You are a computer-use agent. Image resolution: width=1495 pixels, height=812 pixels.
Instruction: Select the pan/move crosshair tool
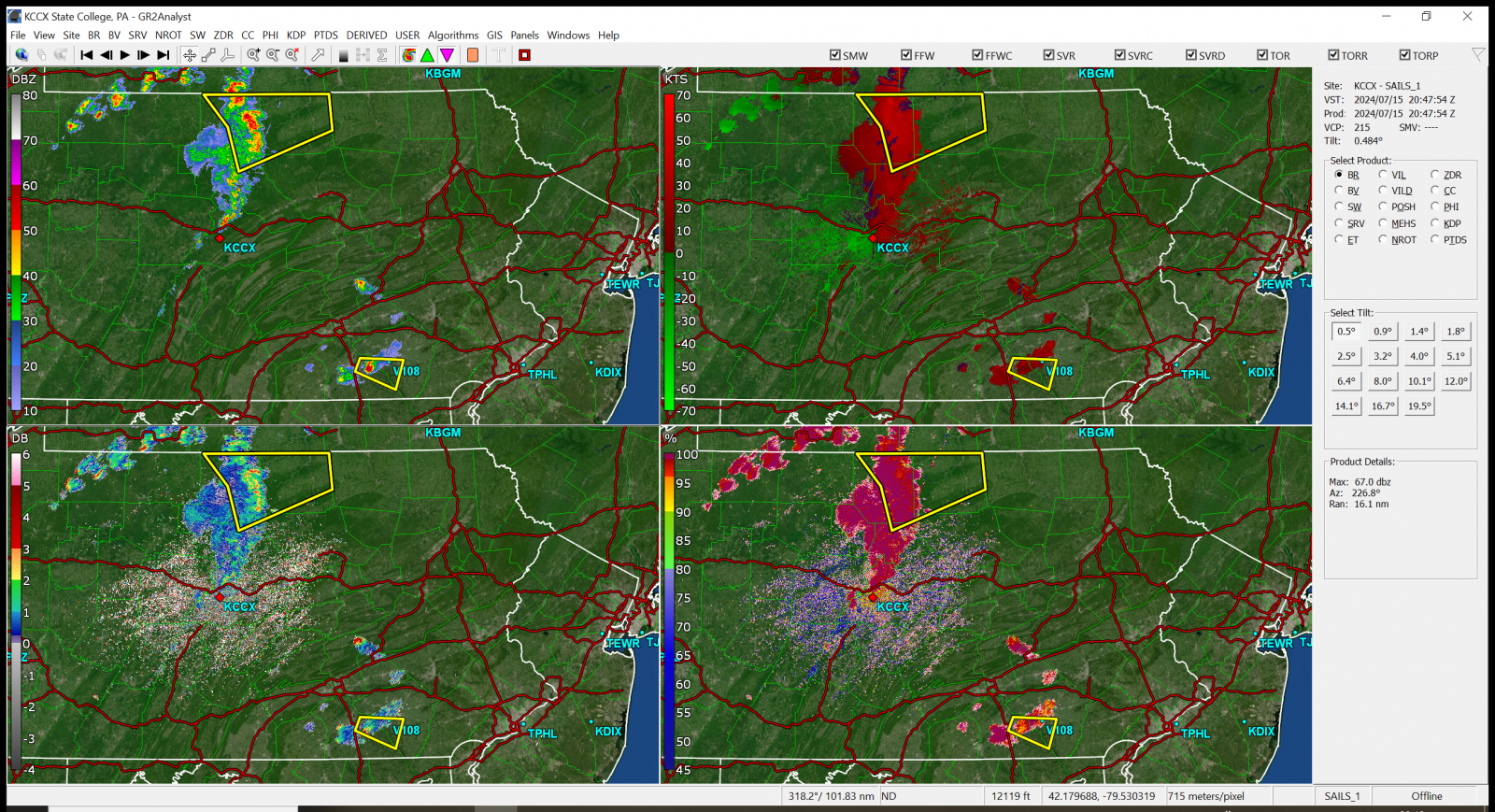[190, 55]
